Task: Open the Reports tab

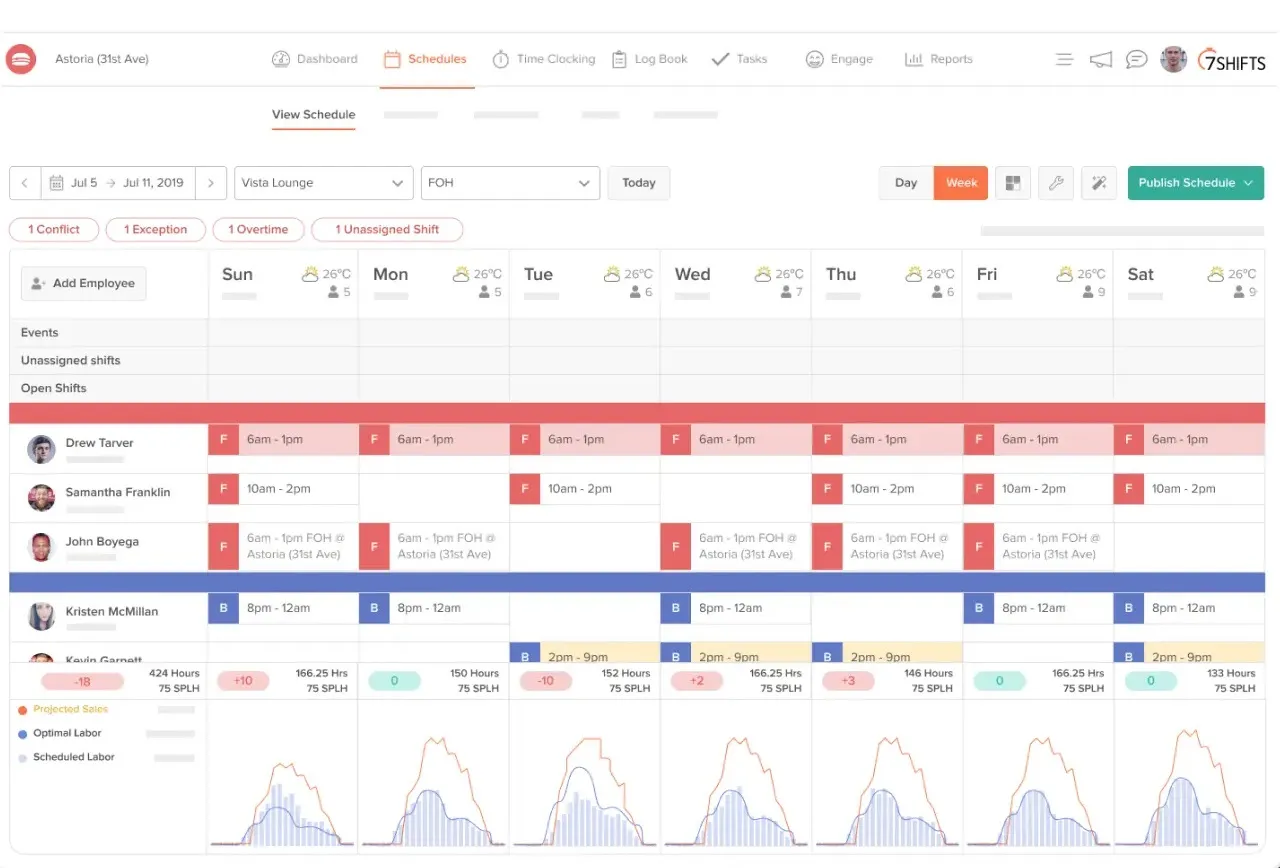Action: (939, 59)
